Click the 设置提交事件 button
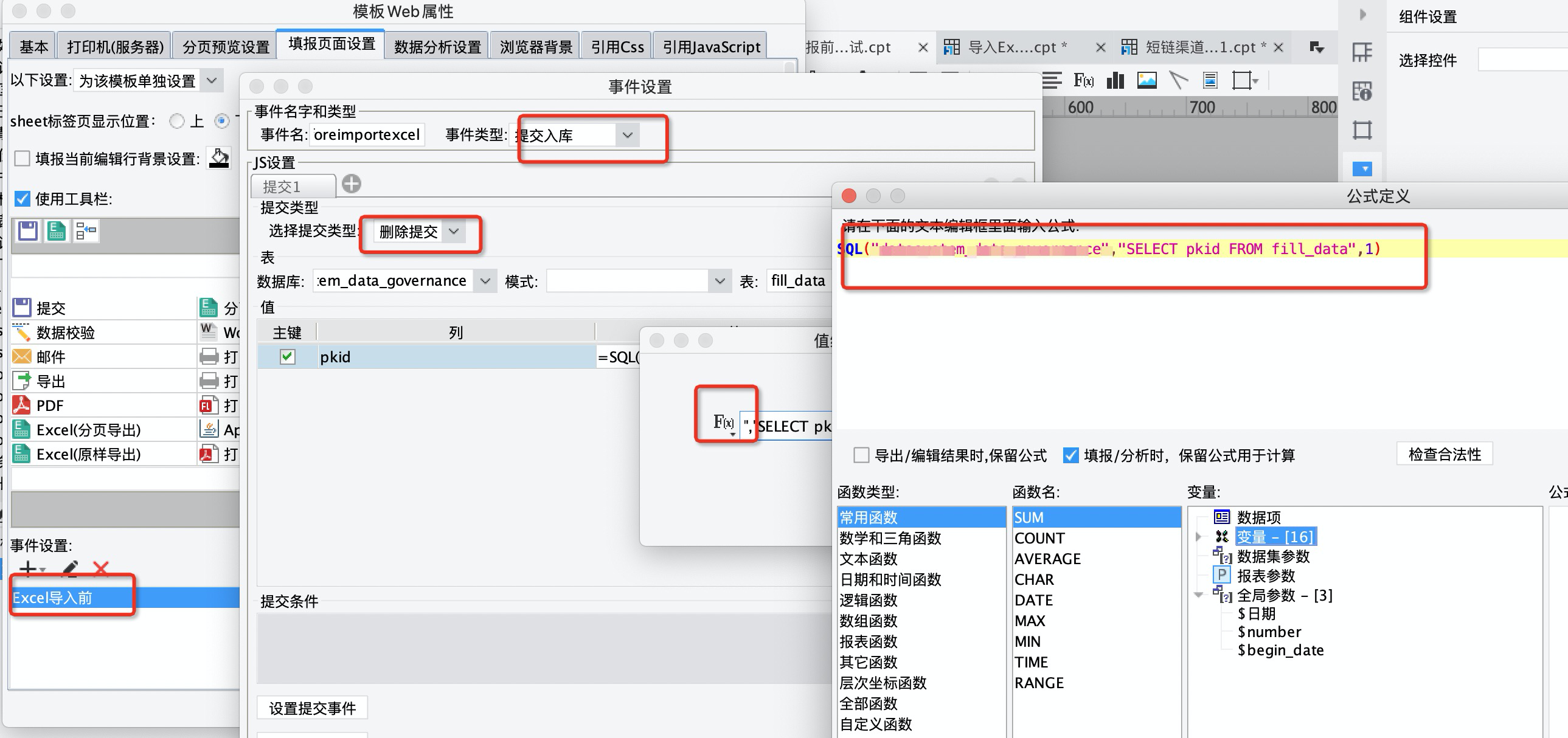1568x738 pixels. pyautogui.click(x=312, y=708)
